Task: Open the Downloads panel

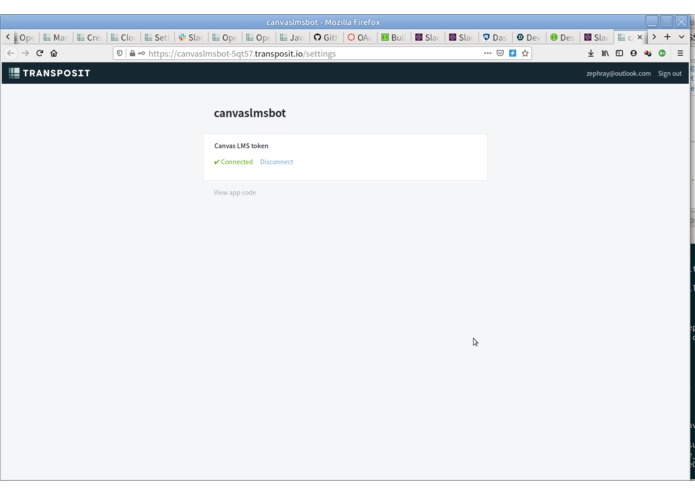Action: 591,53
